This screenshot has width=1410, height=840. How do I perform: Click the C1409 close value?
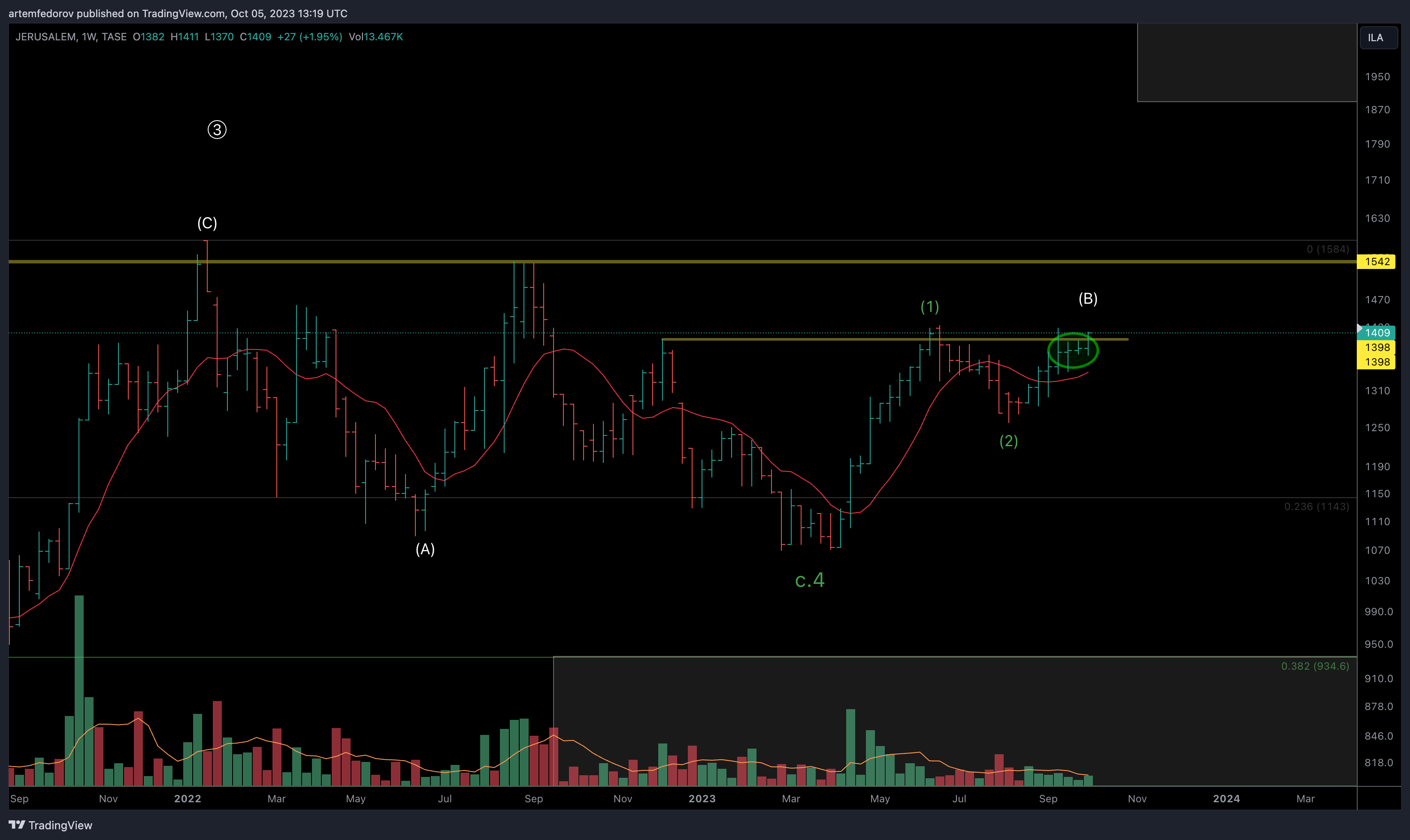pos(255,37)
